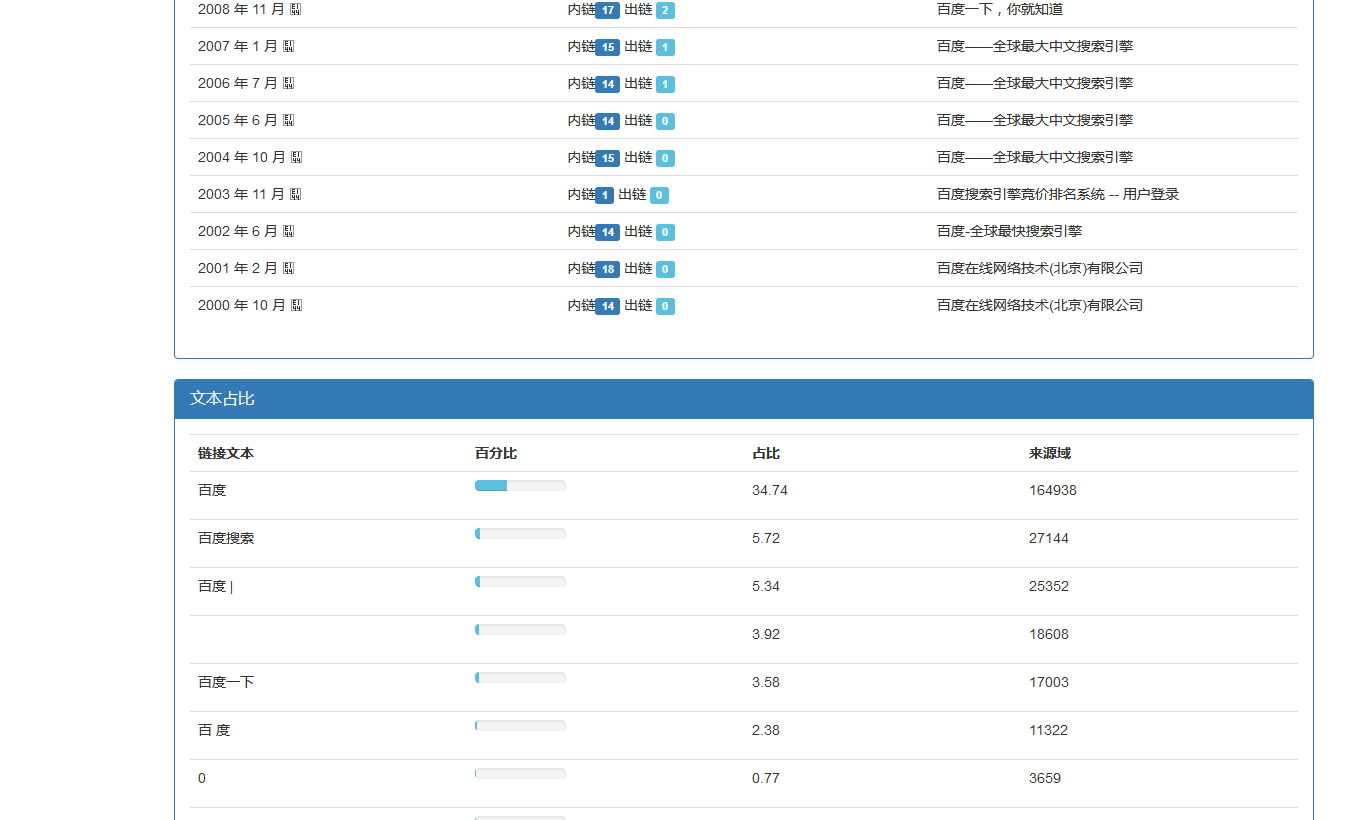Click the 出链 badge 1 in the 2006 row
Viewport: 1356px width, 820px height.
pos(665,84)
